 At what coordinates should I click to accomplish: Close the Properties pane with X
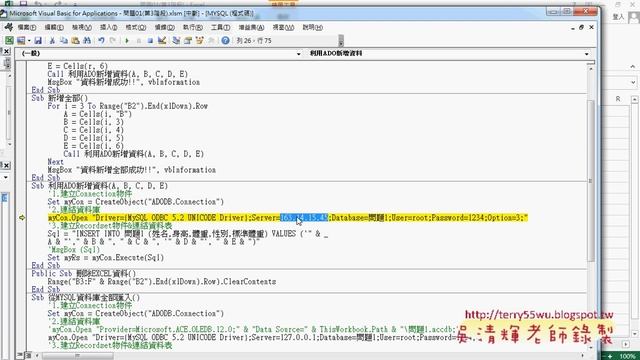[x=6, y=165]
